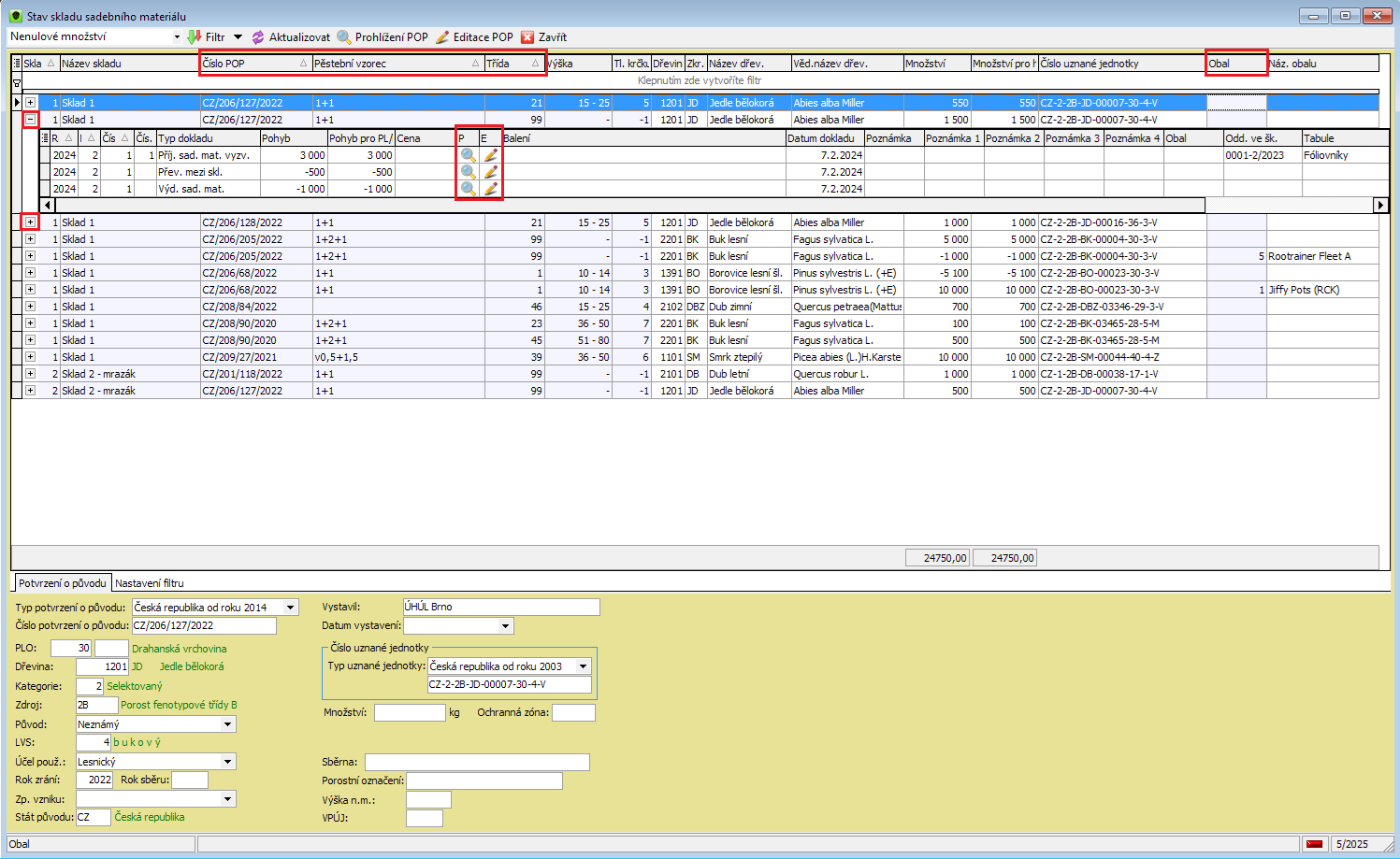Image resolution: width=1400 pixels, height=859 pixels.
Task: Click the Zavřít red icon in toolbar
Action: coord(527,37)
